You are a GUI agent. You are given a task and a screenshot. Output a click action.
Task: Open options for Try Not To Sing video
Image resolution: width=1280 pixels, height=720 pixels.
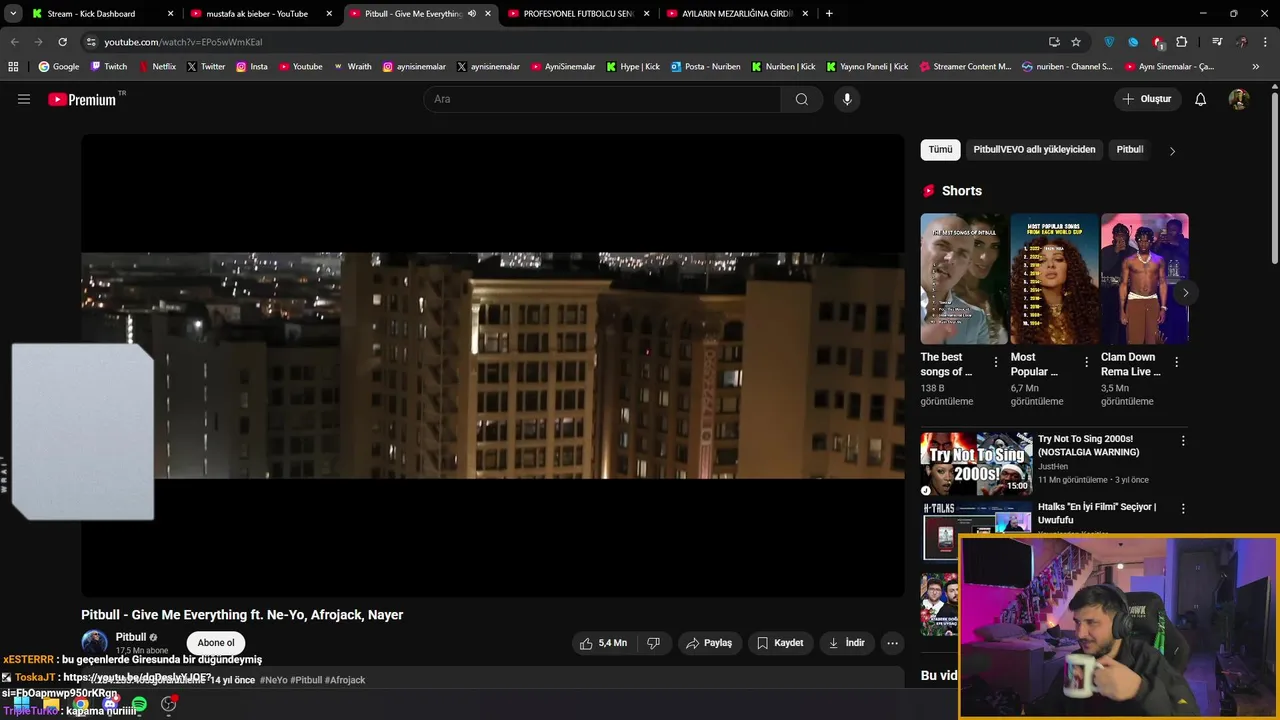[1183, 441]
